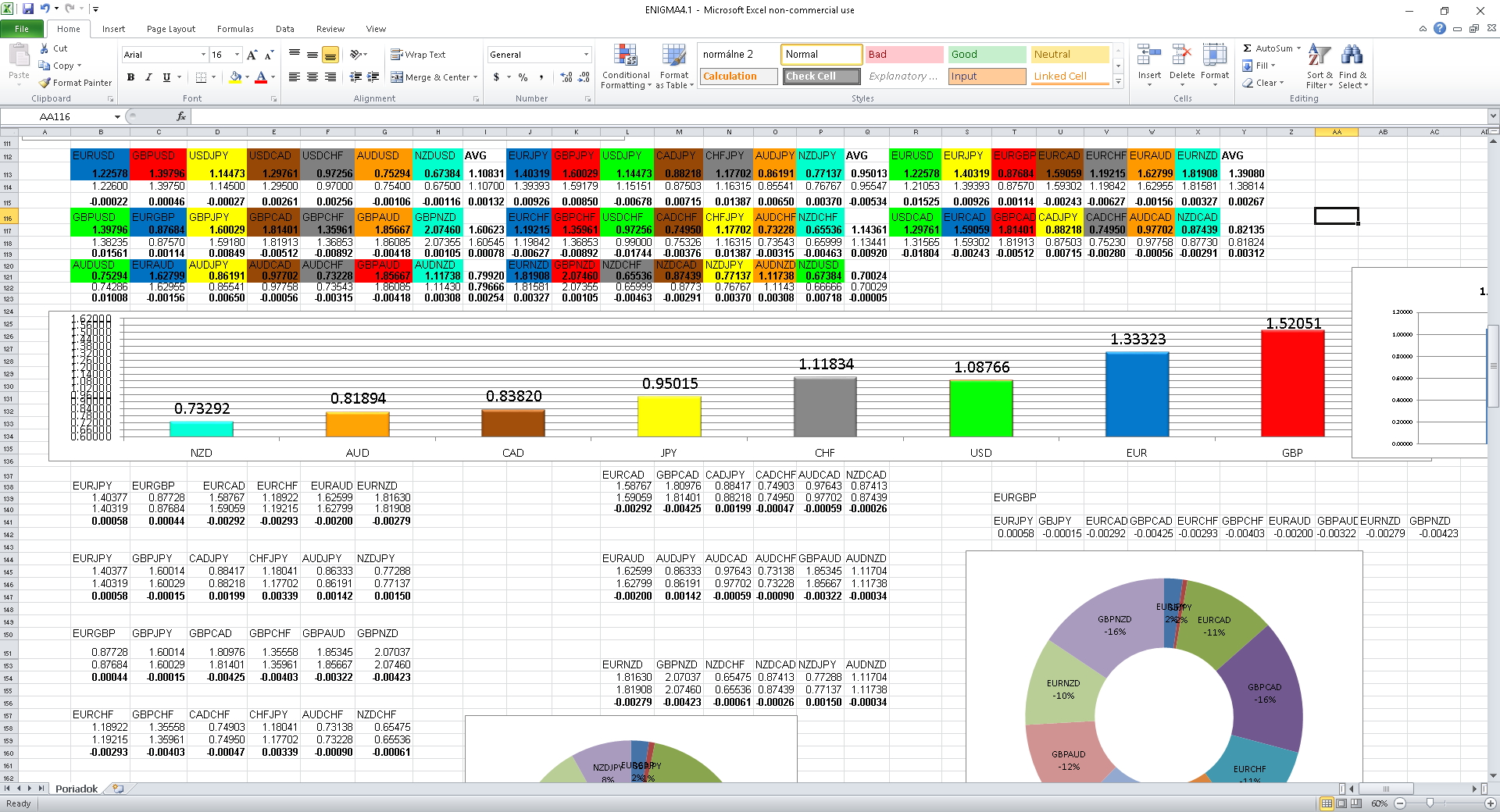
Task: Click the Sort & Filter icon
Action: 1319,66
